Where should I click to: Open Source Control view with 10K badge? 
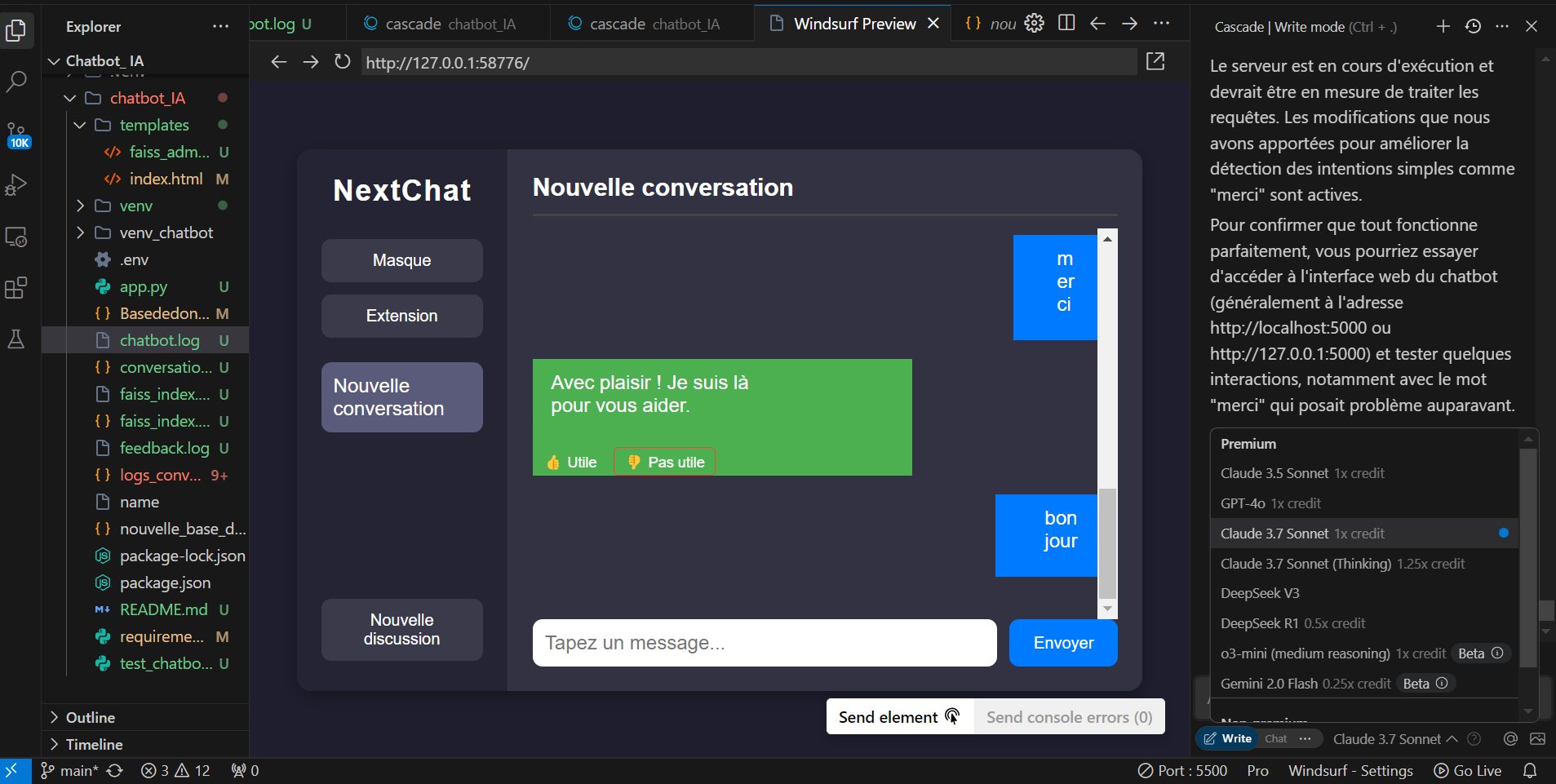(16, 135)
